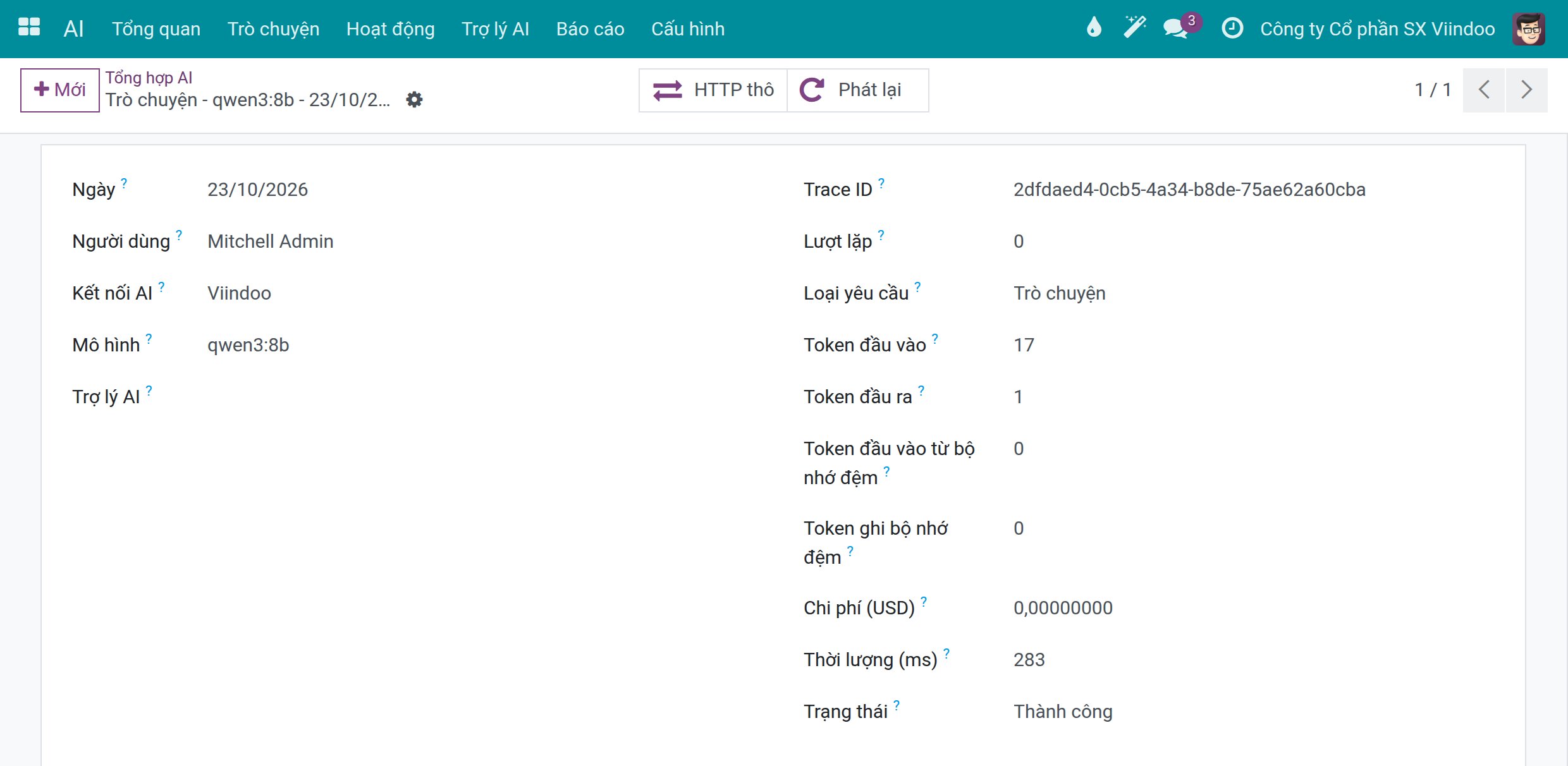Click the 1 / 1 pager counter
1568x766 pixels.
click(1433, 90)
